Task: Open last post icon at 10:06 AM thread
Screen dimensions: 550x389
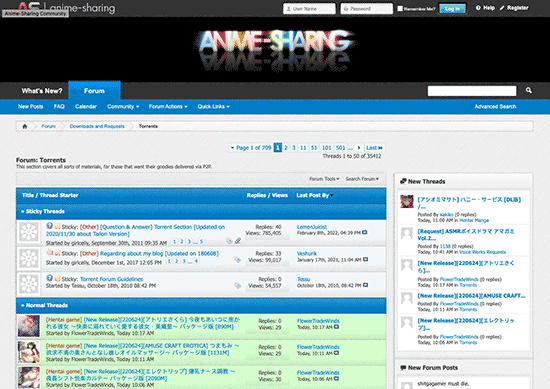Action: click(x=336, y=379)
